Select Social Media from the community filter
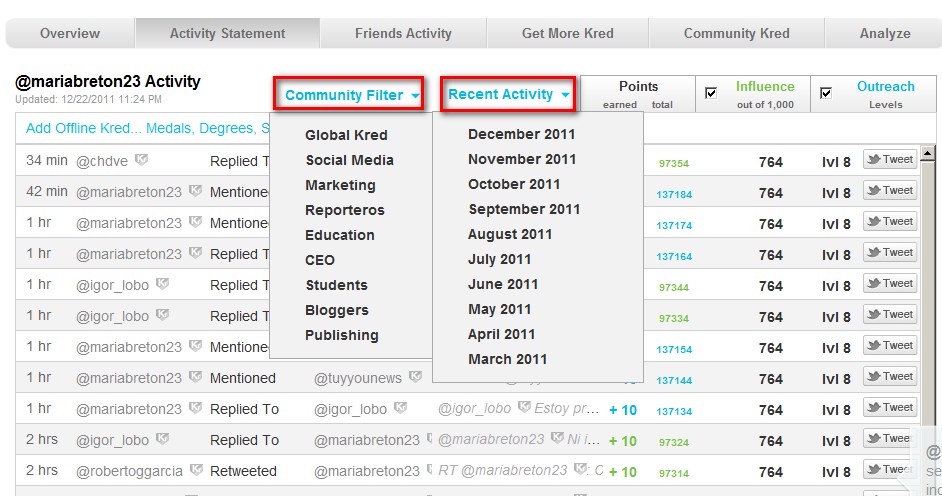The height and width of the screenshot is (496, 942). pos(350,160)
